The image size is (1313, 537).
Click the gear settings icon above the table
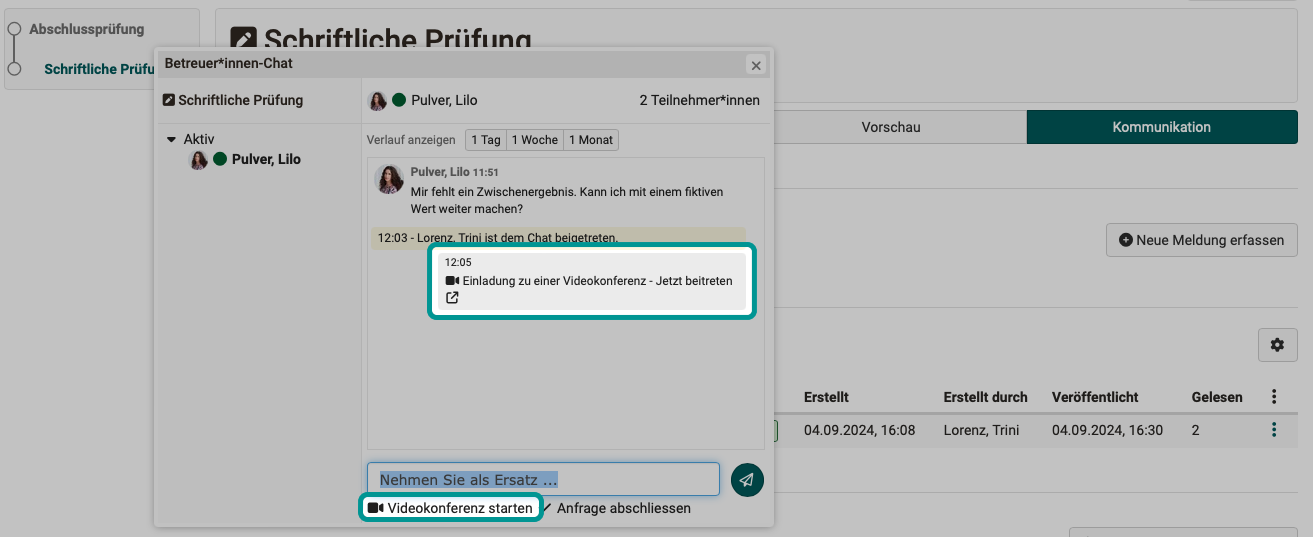[1276, 345]
